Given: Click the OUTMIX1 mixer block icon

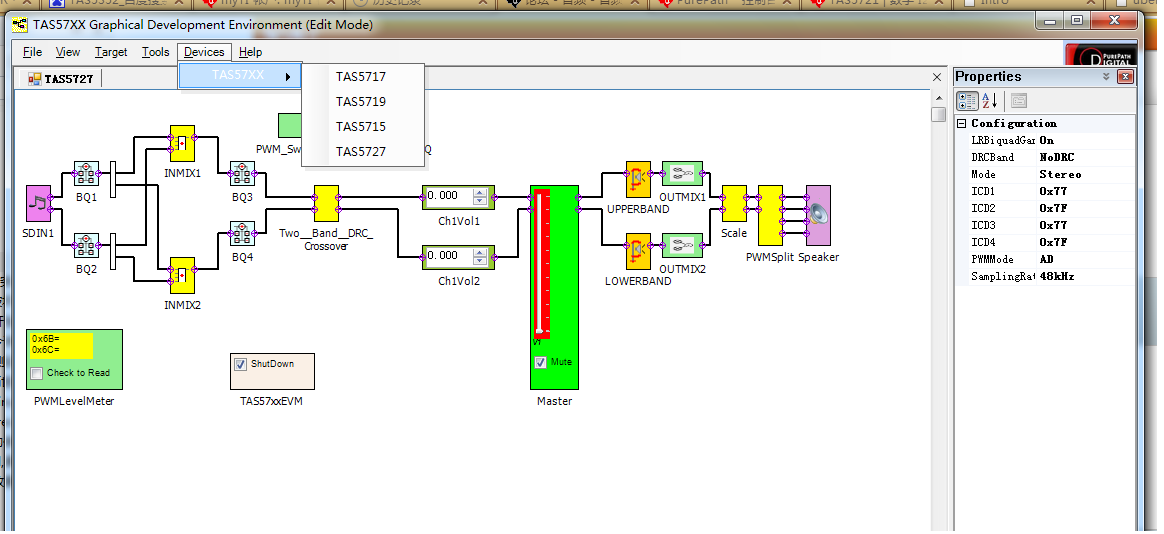Looking at the screenshot, I should 682,174.
